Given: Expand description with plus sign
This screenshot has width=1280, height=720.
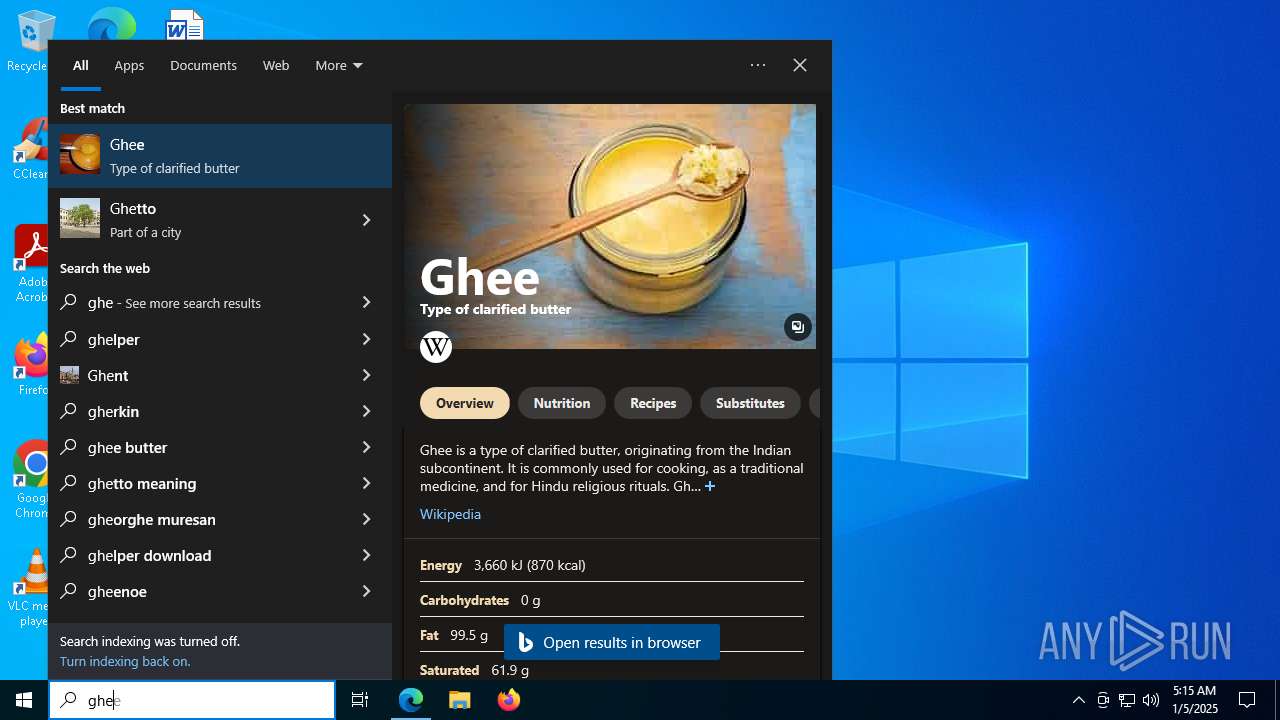Looking at the screenshot, I should tap(710, 486).
